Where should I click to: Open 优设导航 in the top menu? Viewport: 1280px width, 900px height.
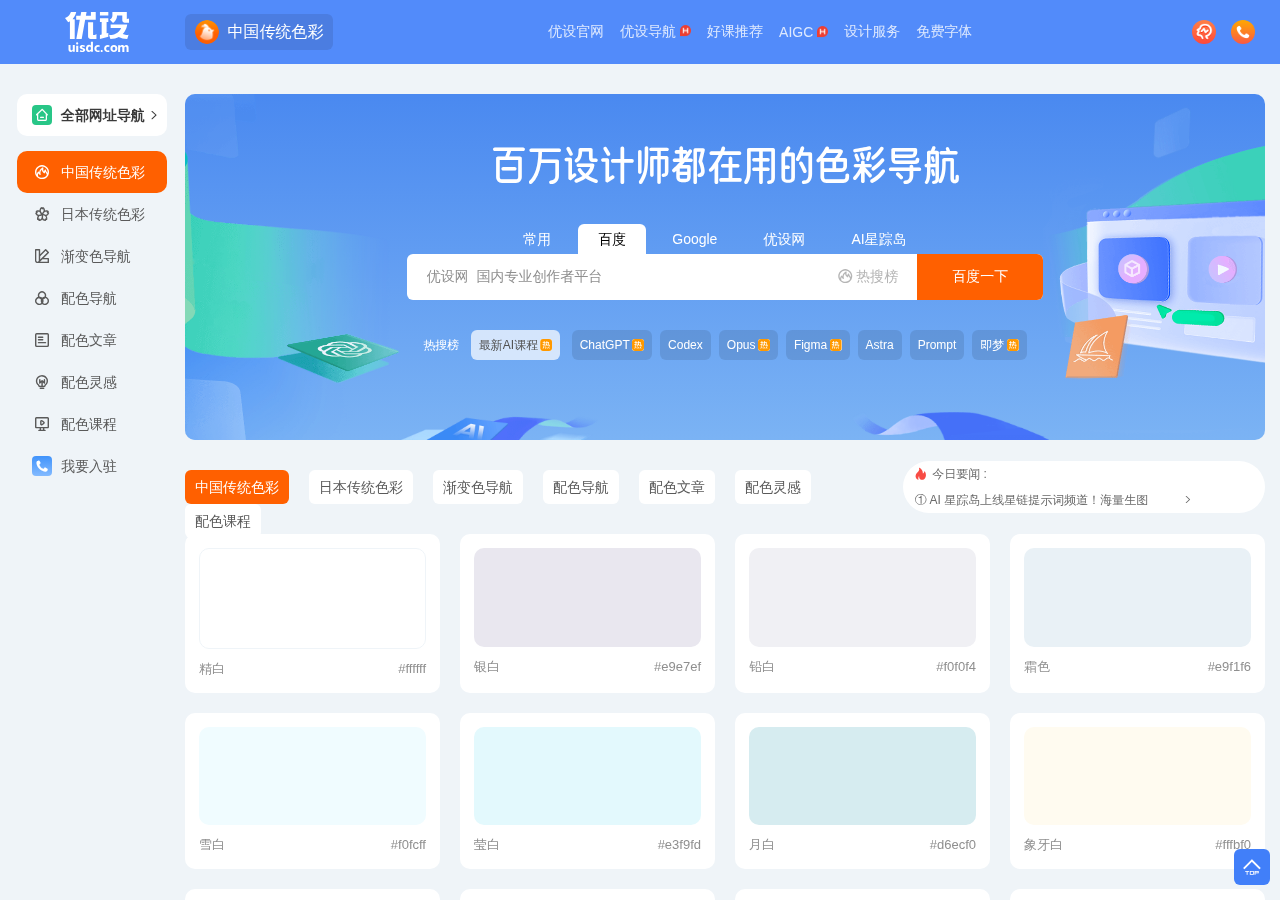tap(648, 32)
